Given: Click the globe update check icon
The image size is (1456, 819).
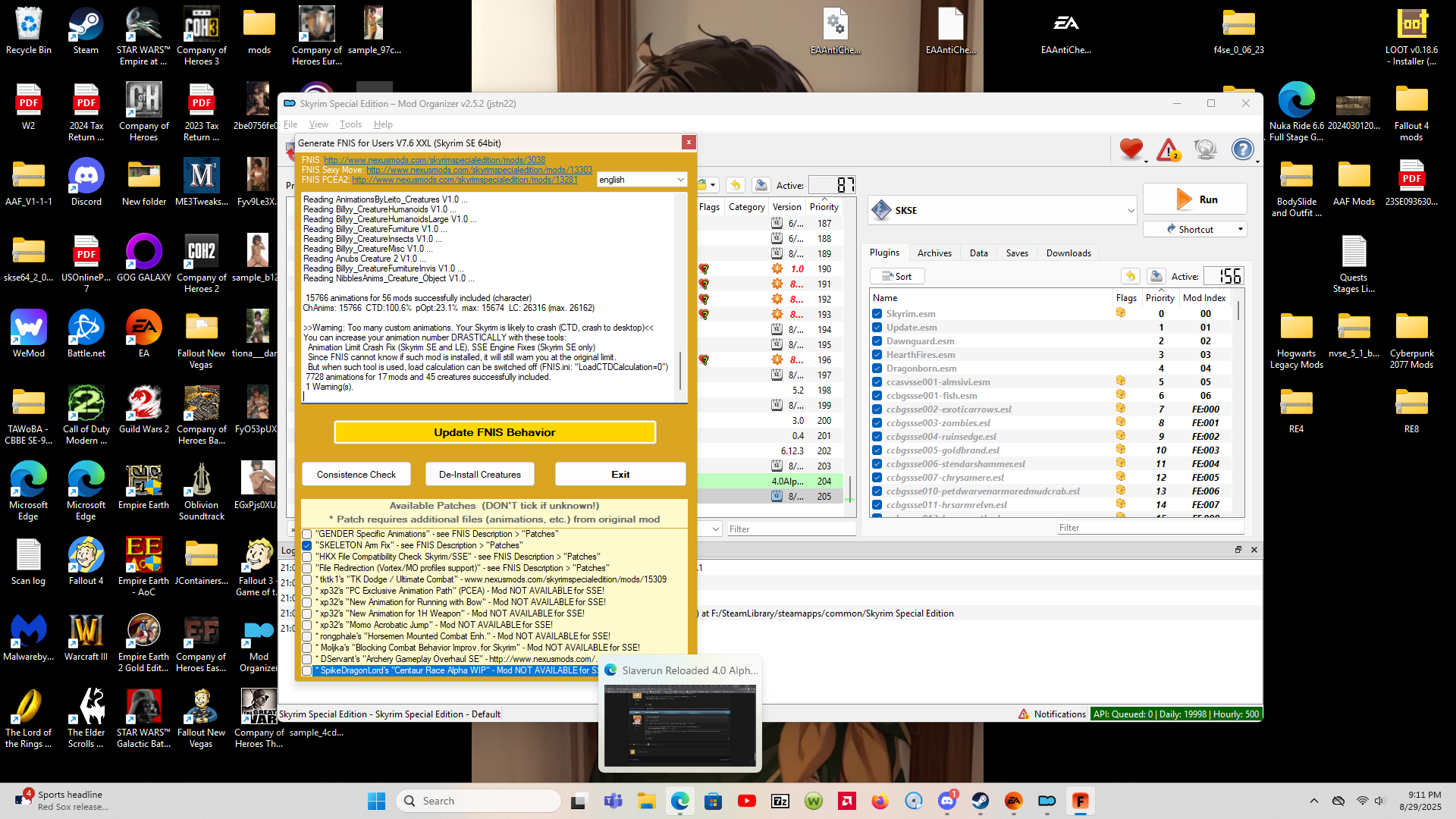Looking at the screenshot, I should coord(1205,149).
